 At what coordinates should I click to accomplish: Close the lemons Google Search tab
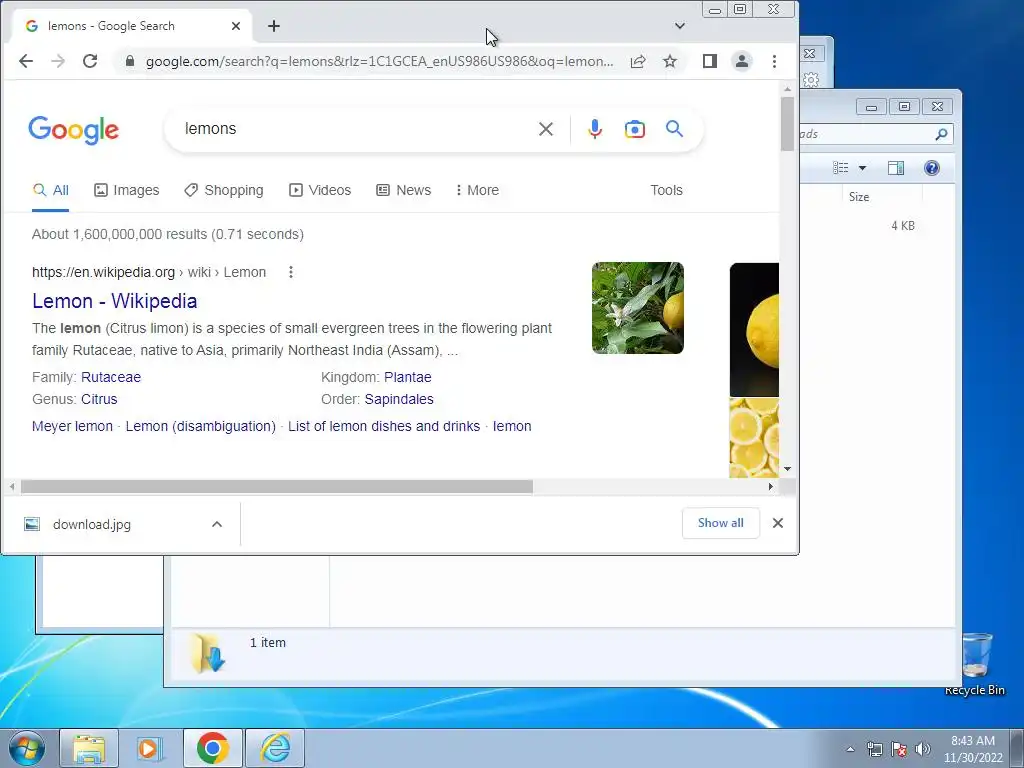tap(236, 26)
